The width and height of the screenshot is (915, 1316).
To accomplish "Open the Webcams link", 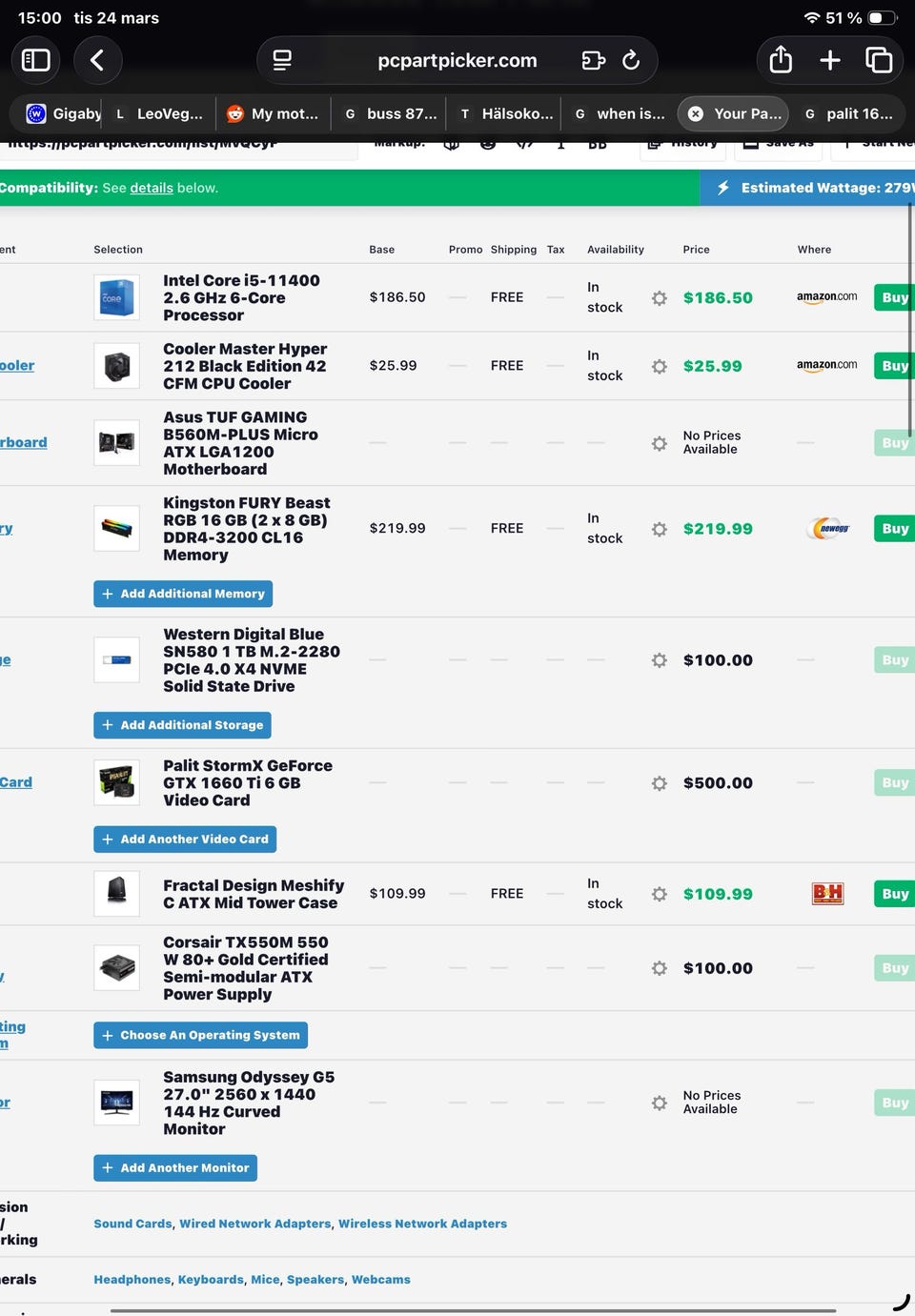I will coord(381,1280).
